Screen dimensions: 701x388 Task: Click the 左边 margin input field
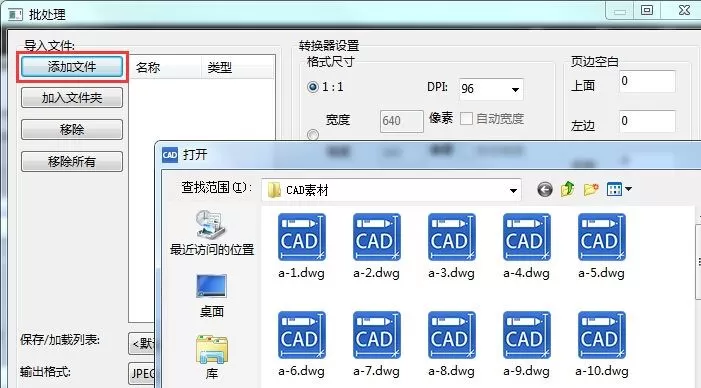[x=647, y=121]
